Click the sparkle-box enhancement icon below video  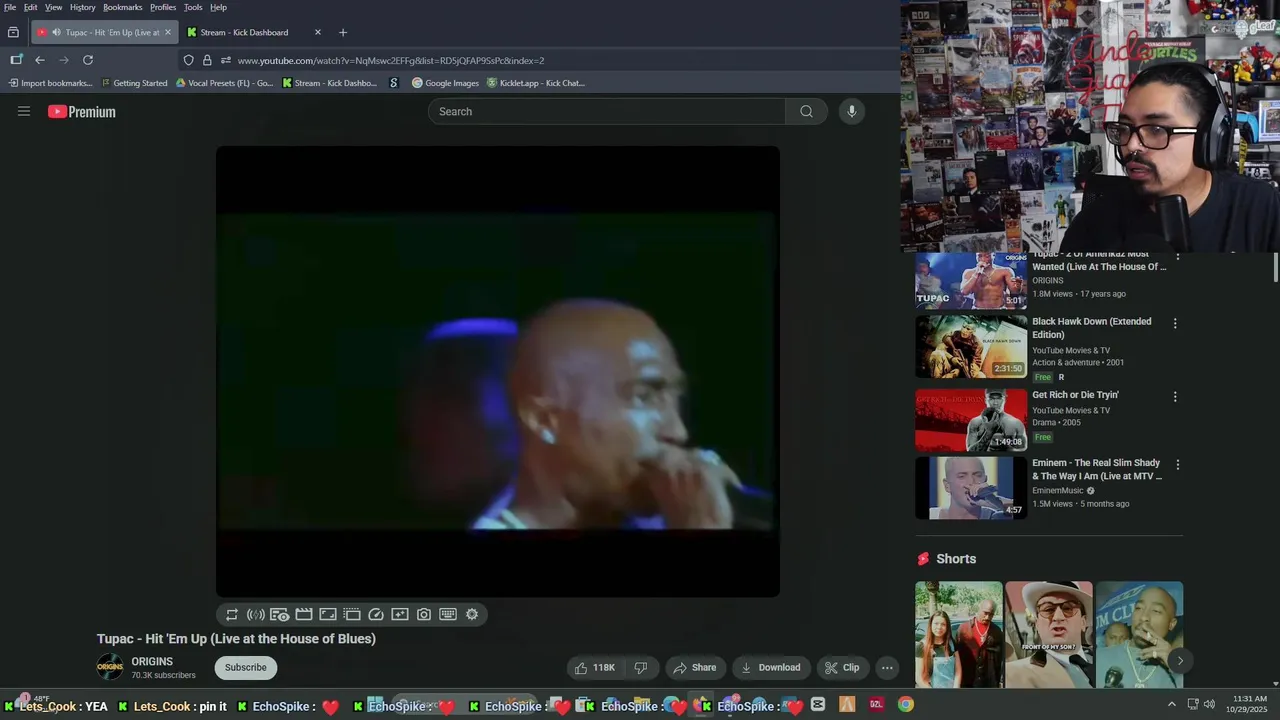click(400, 615)
